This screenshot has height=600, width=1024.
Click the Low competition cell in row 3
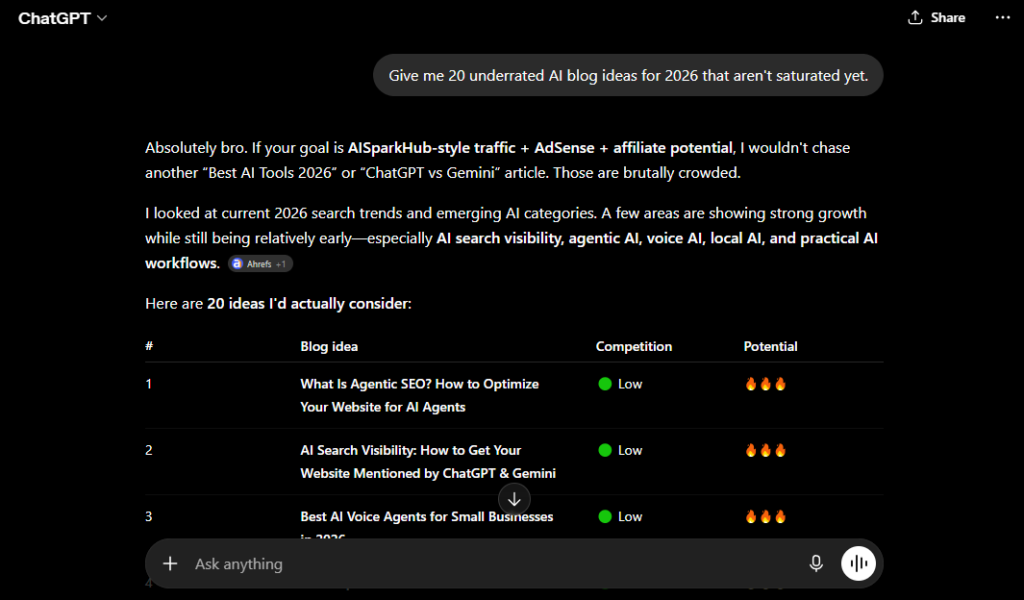point(620,516)
